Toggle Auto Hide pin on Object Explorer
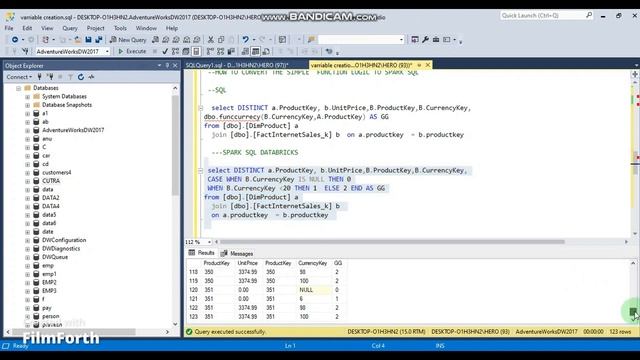640x360 pixels. point(167,65)
